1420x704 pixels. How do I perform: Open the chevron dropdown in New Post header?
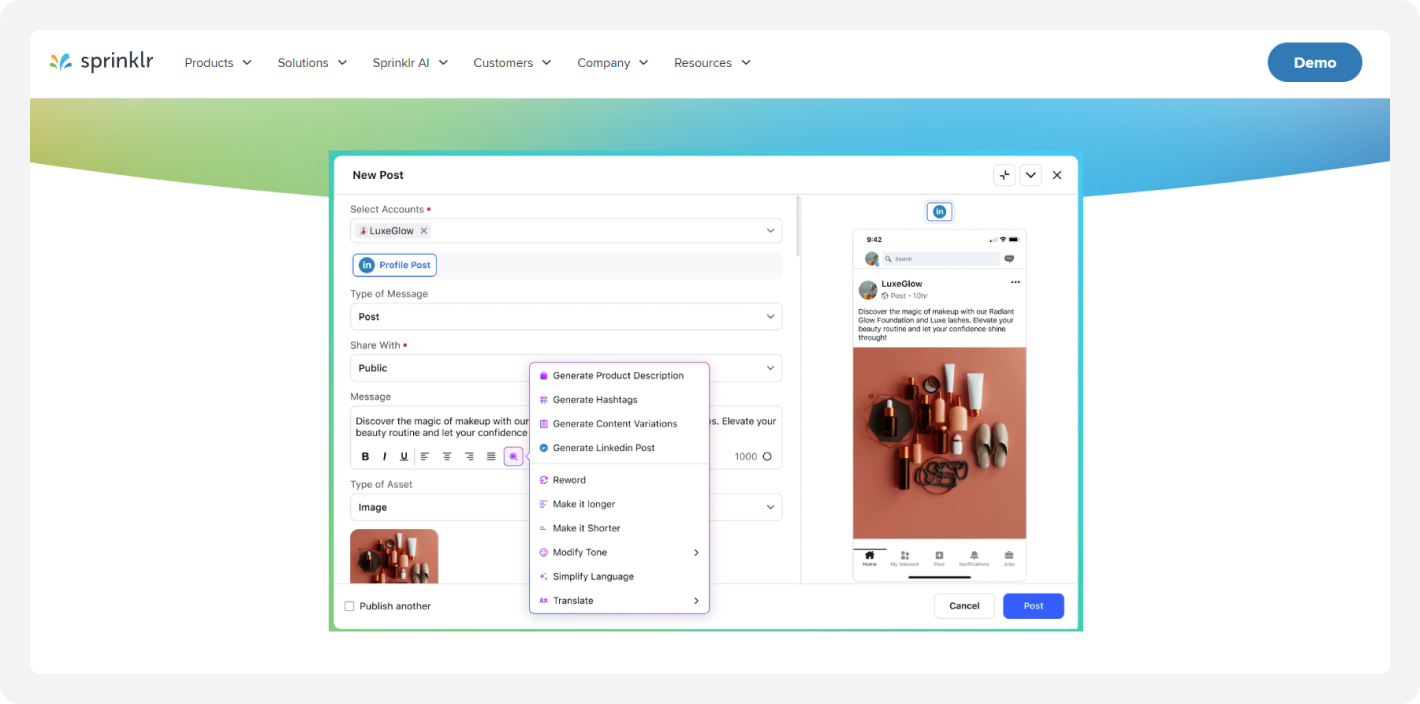[x=1031, y=175]
